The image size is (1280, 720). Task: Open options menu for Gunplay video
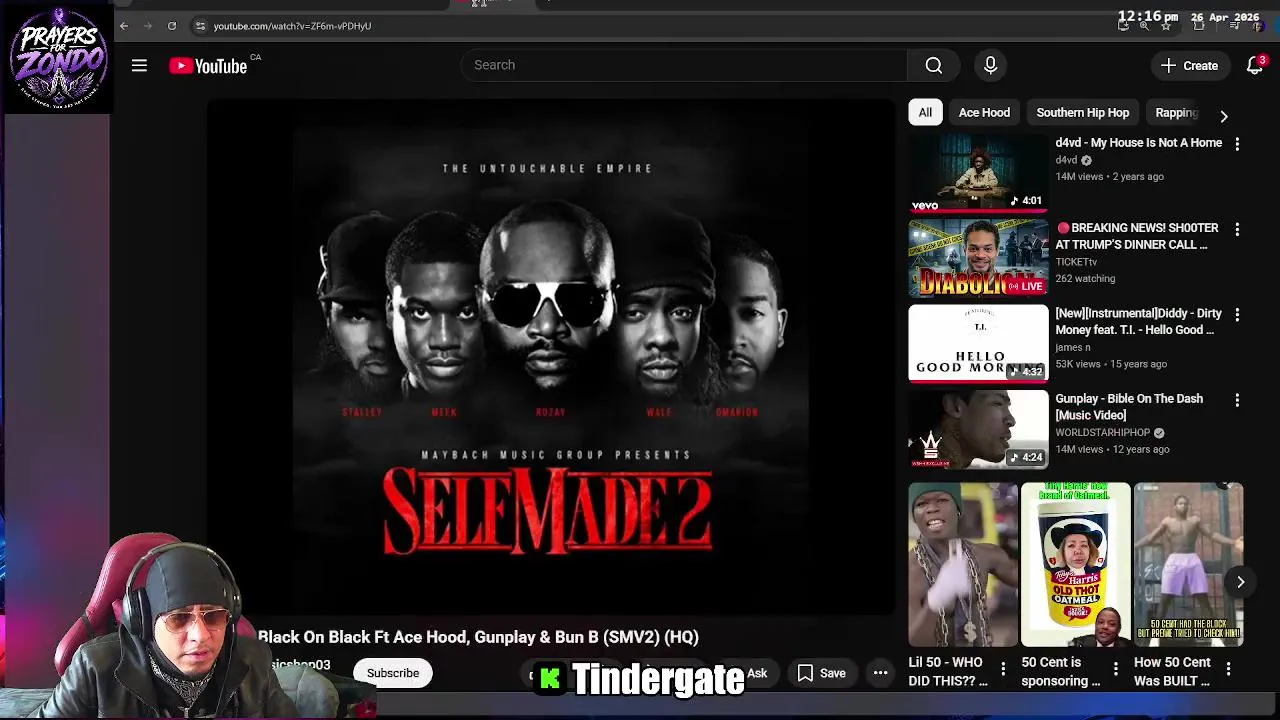click(x=1237, y=400)
